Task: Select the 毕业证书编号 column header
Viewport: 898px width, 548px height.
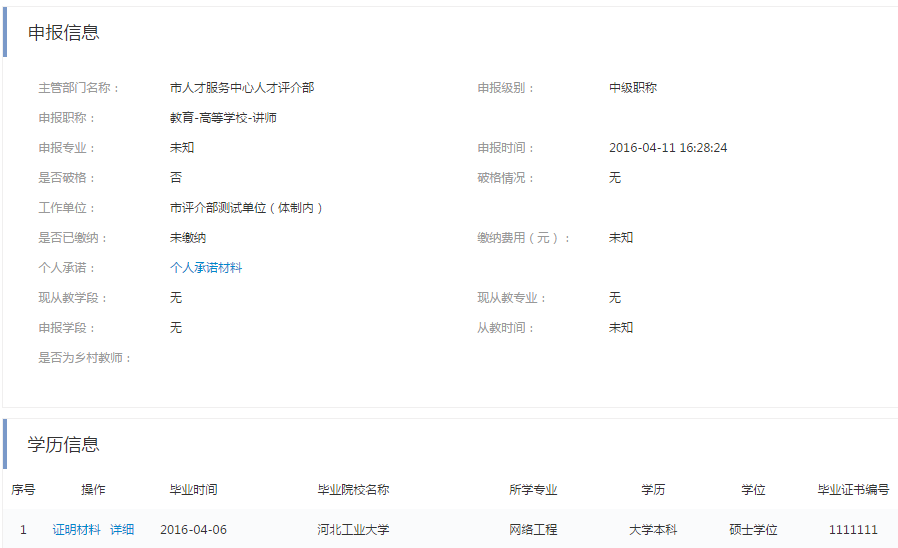Action: [853, 490]
